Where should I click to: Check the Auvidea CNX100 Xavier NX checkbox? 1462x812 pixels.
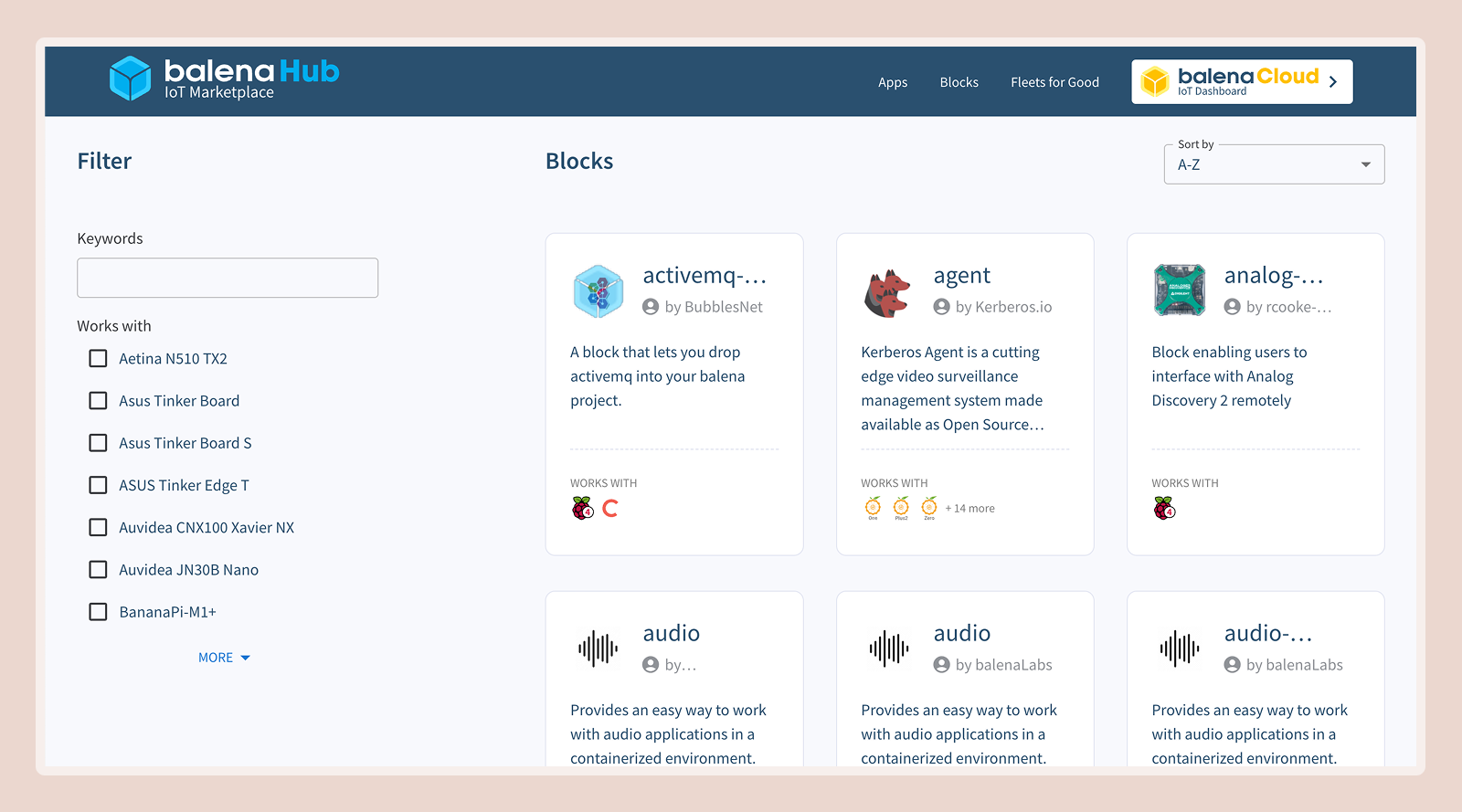click(98, 527)
